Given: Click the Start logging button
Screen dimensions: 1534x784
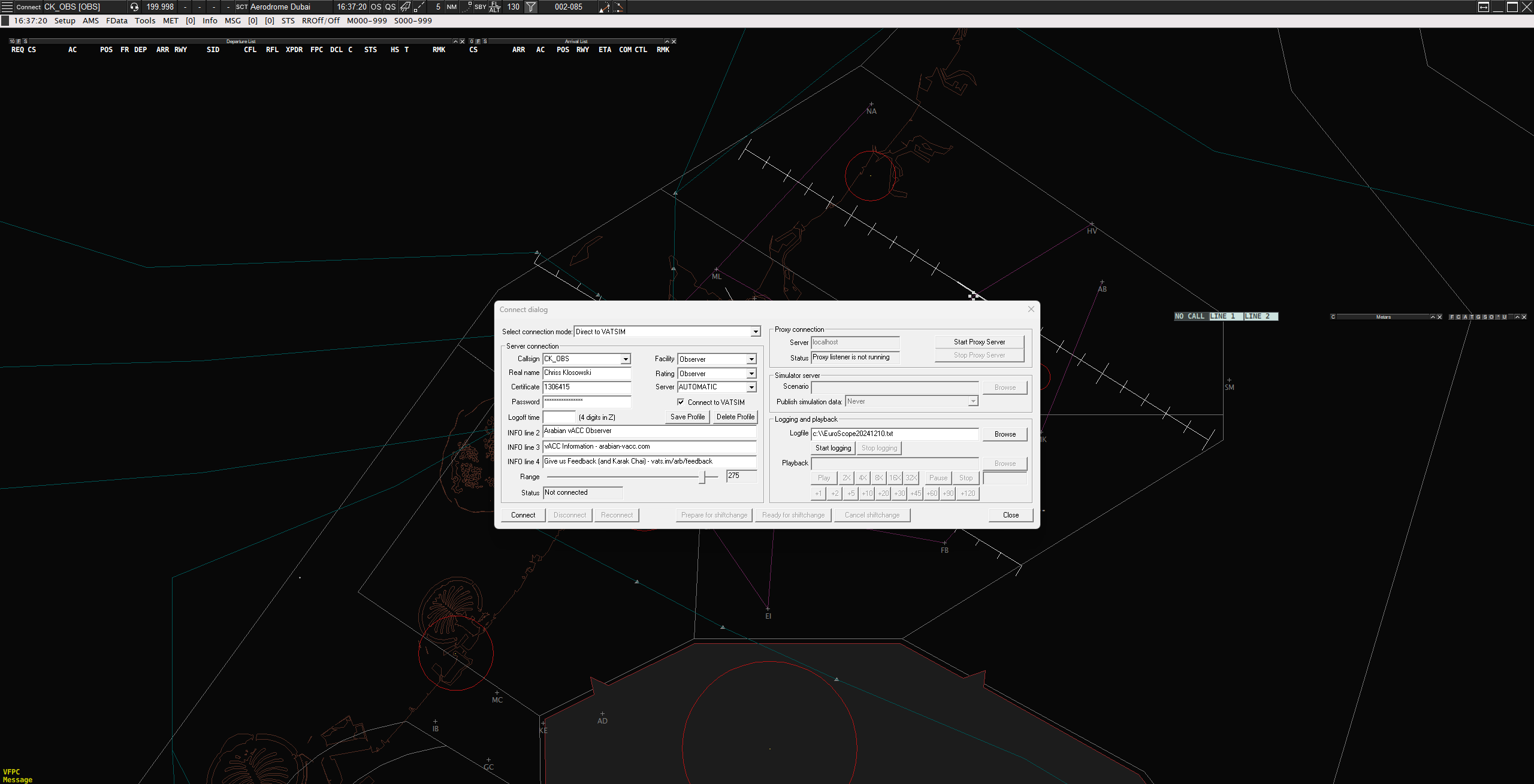Looking at the screenshot, I should (x=833, y=448).
